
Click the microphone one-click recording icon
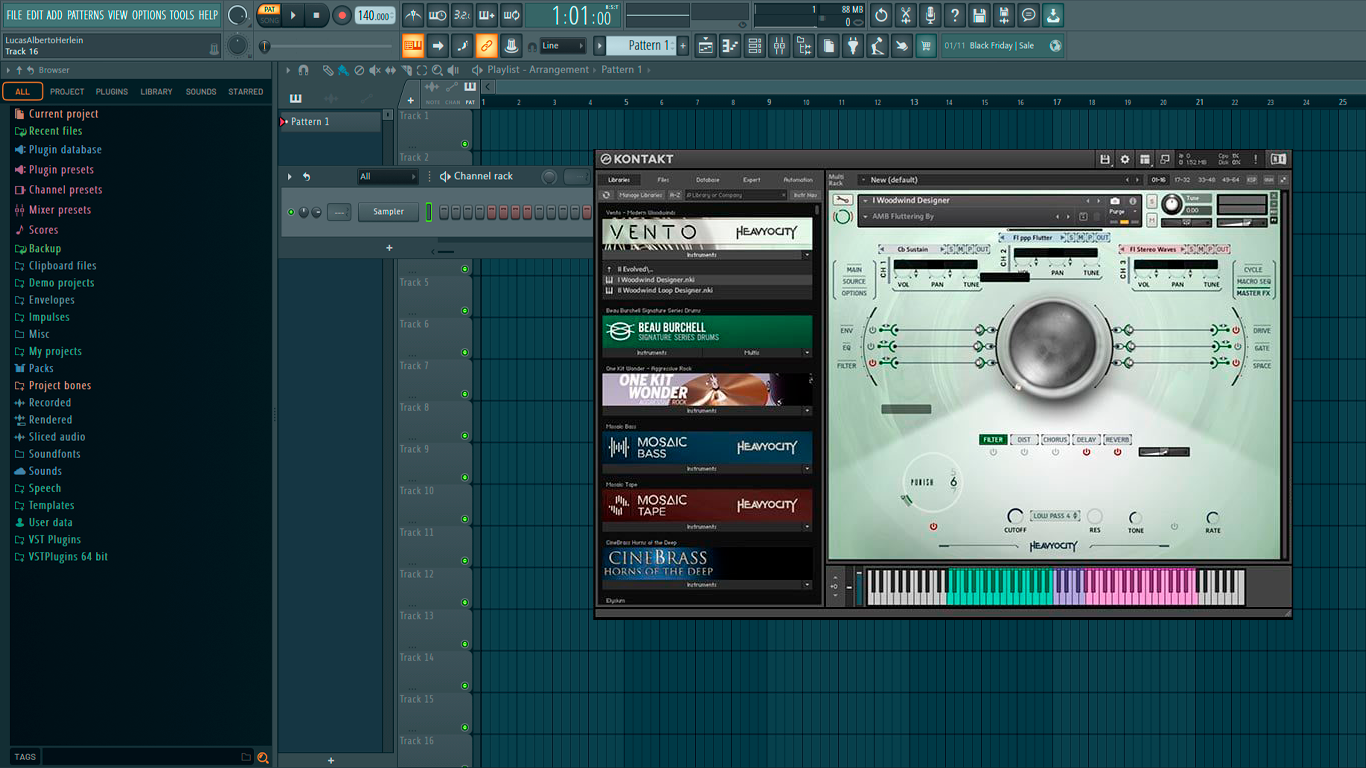[x=930, y=15]
